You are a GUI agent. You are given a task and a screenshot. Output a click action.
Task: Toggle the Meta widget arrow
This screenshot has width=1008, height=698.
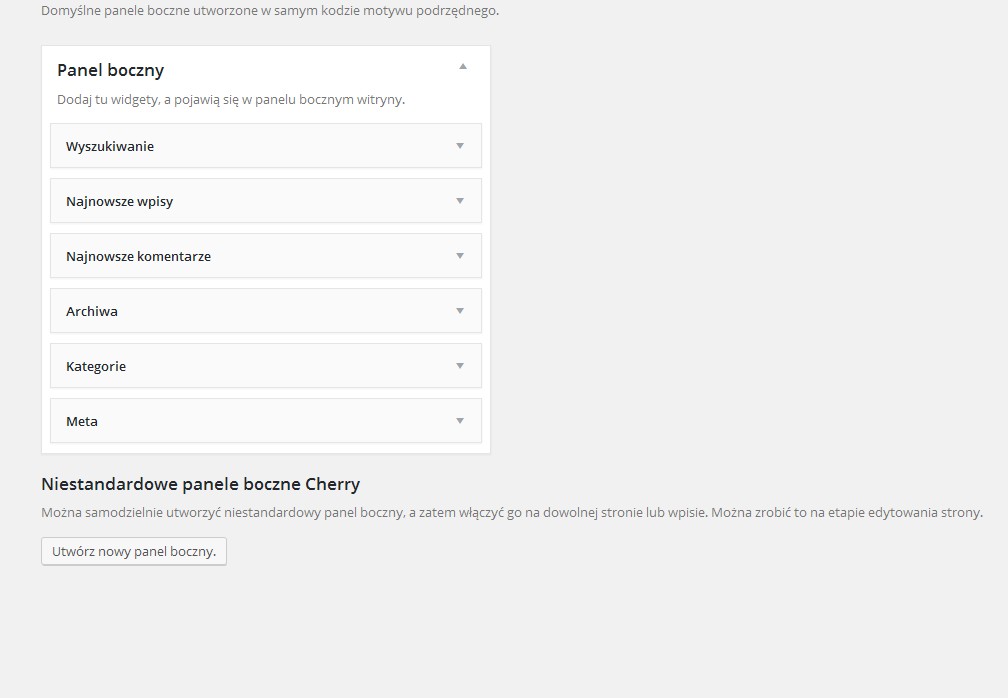coord(460,421)
